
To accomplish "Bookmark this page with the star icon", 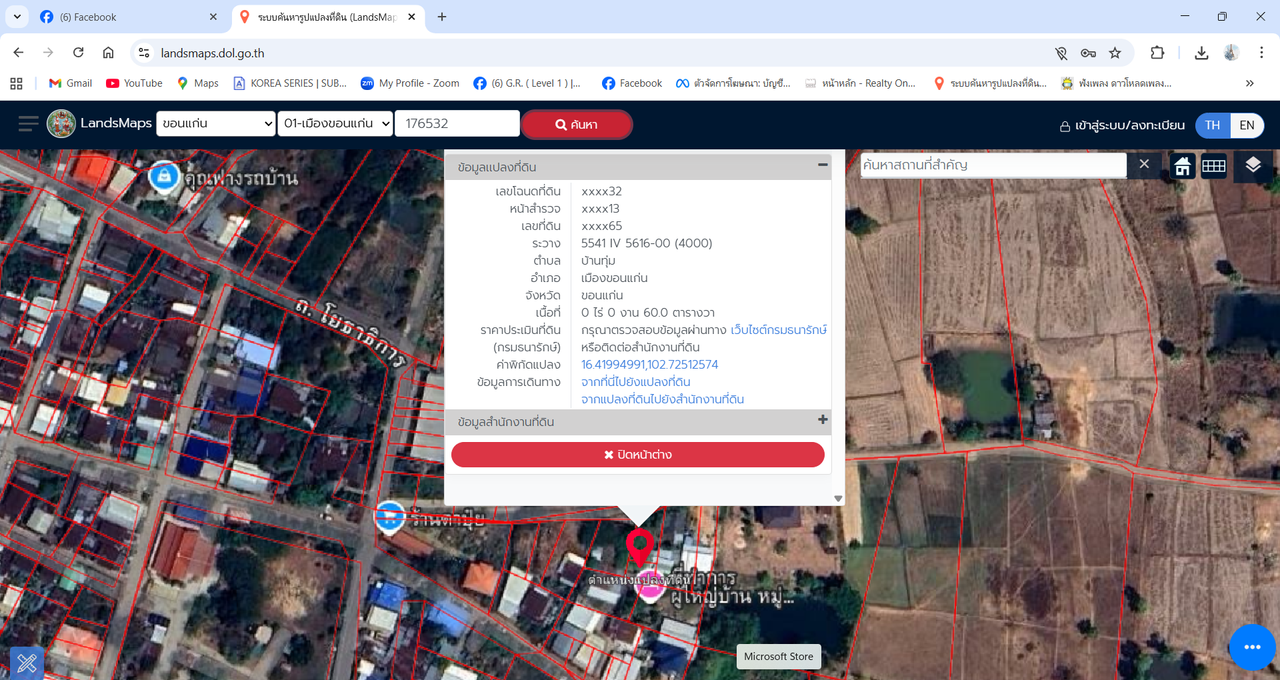I will pos(1115,53).
